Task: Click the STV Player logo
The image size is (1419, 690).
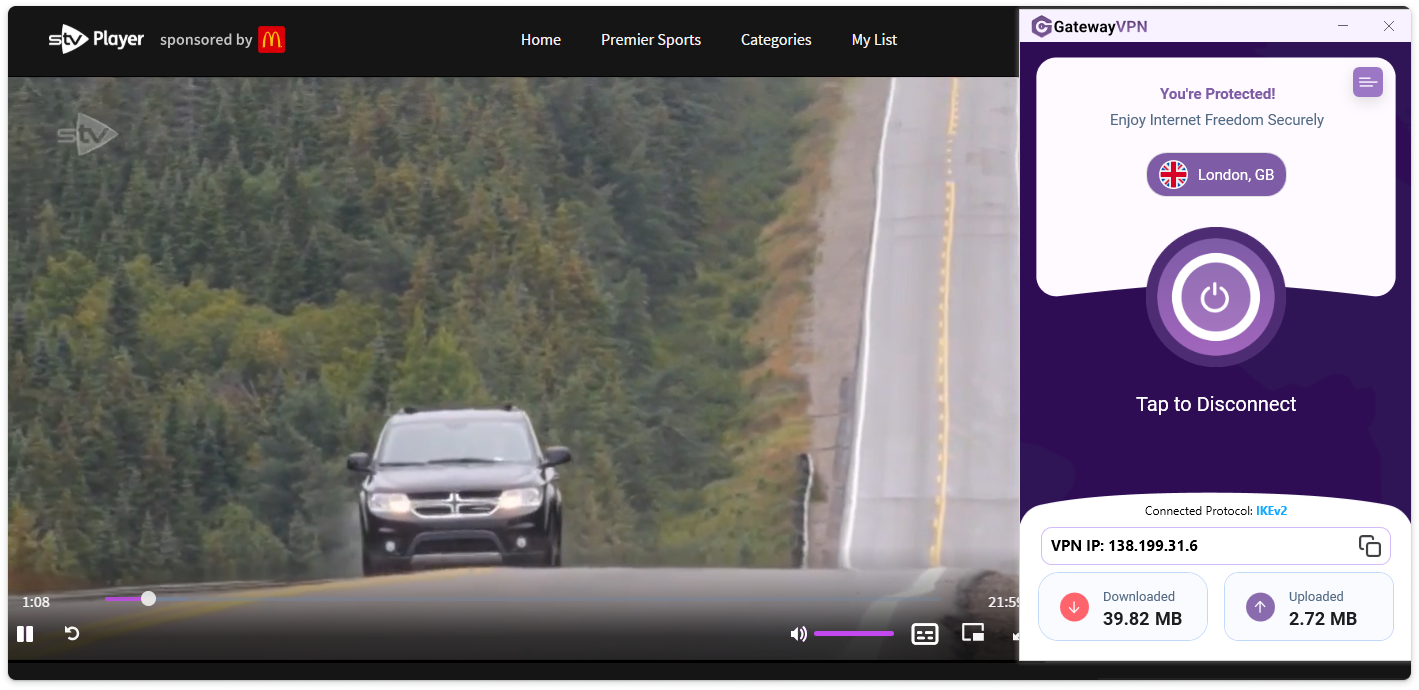Action: tap(97, 40)
